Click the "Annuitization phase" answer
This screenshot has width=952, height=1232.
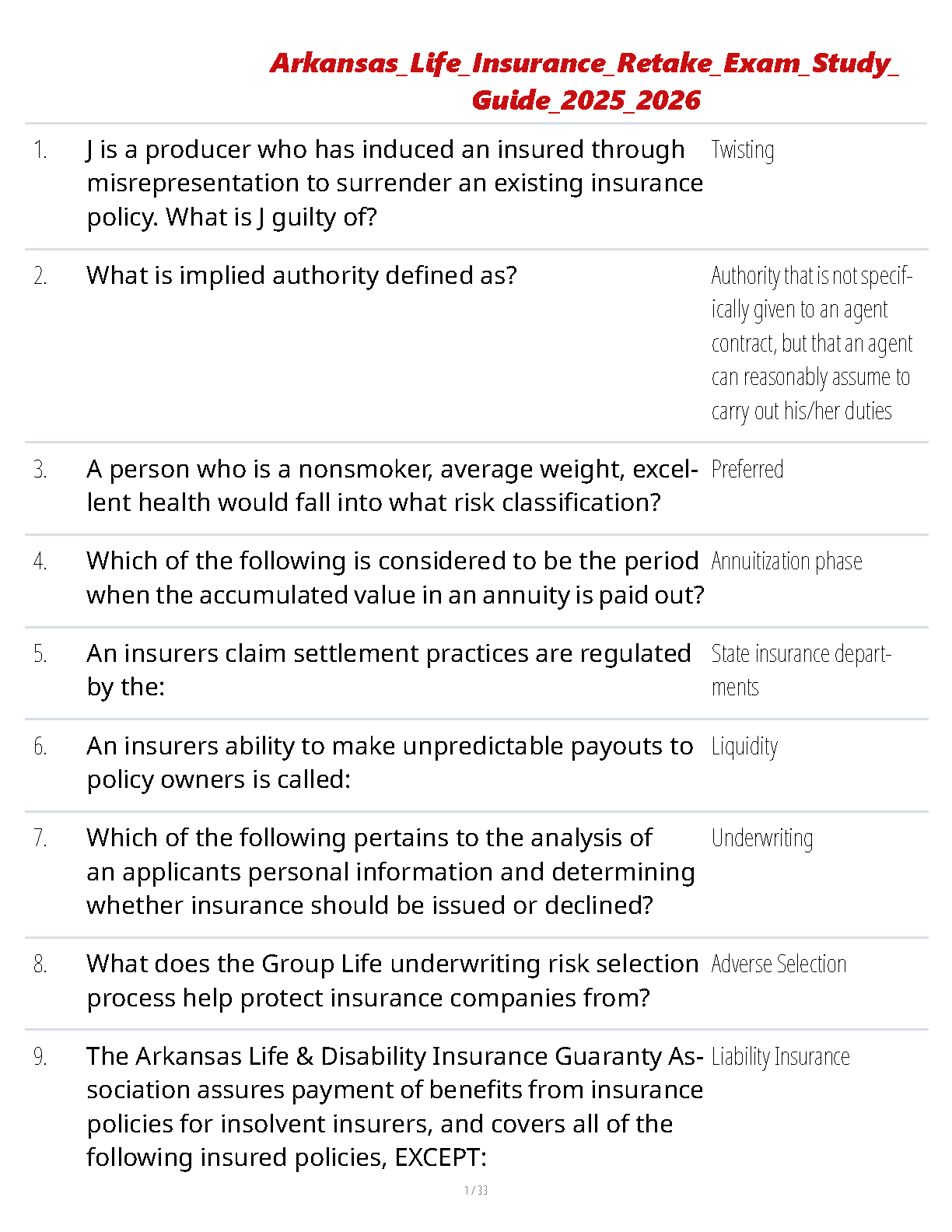click(x=786, y=562)
